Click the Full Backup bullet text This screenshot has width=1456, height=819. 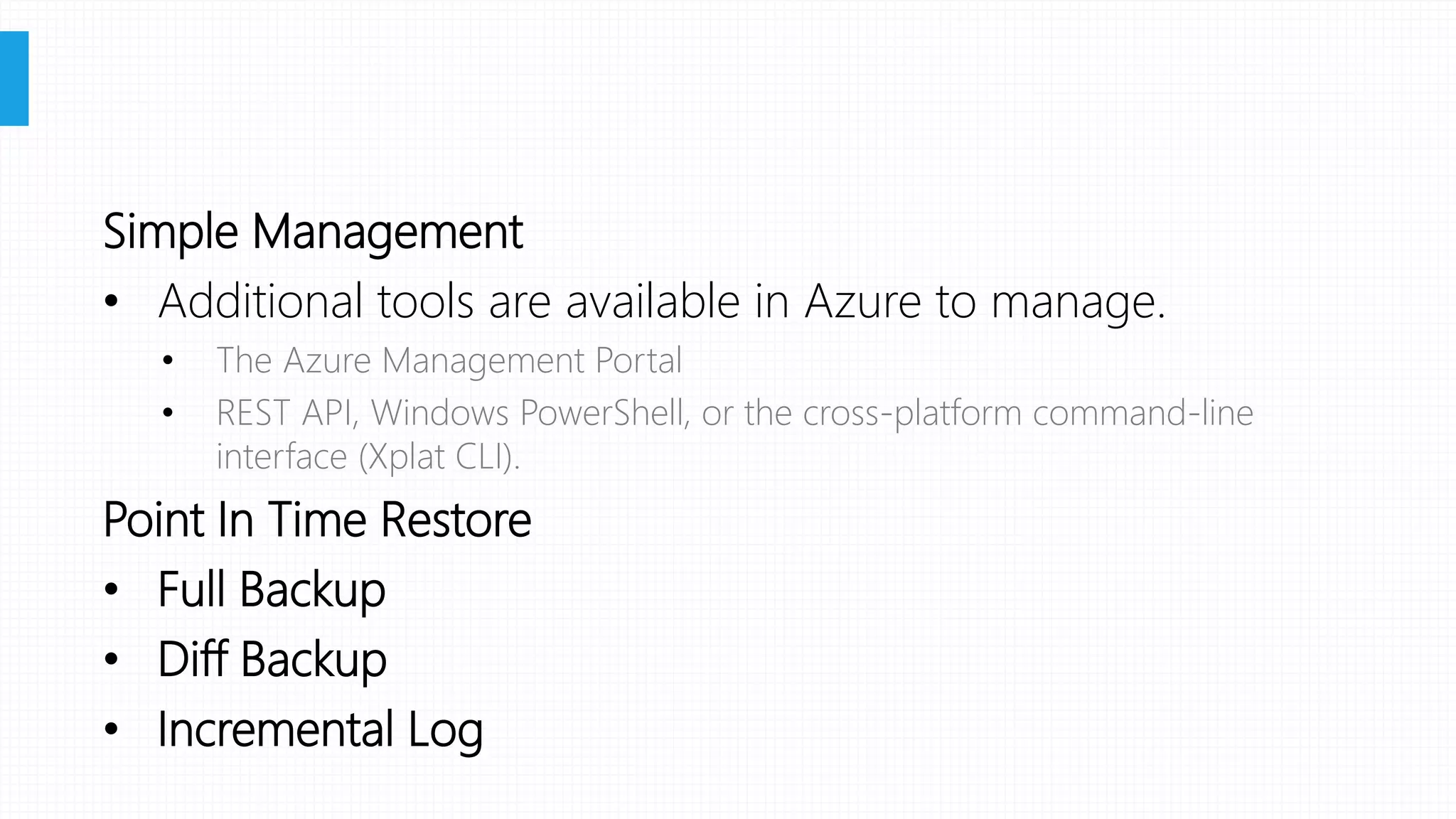(272, 589)
